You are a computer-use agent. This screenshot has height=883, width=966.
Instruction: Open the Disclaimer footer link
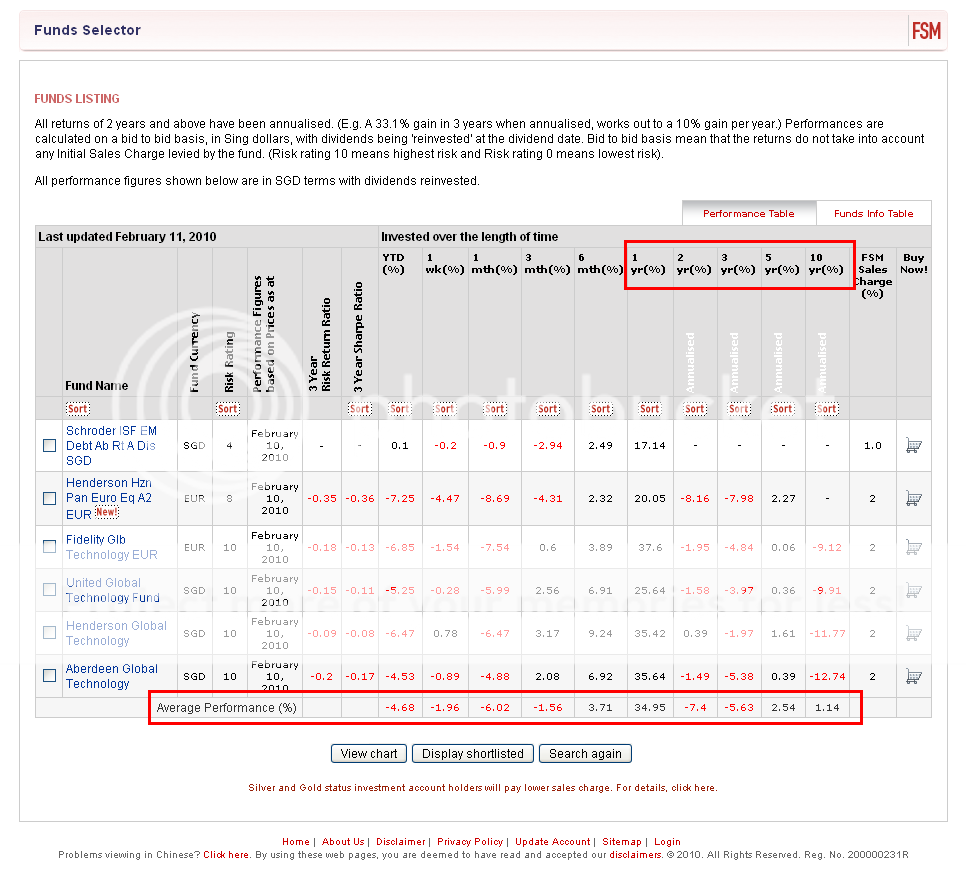pos(400,842)
